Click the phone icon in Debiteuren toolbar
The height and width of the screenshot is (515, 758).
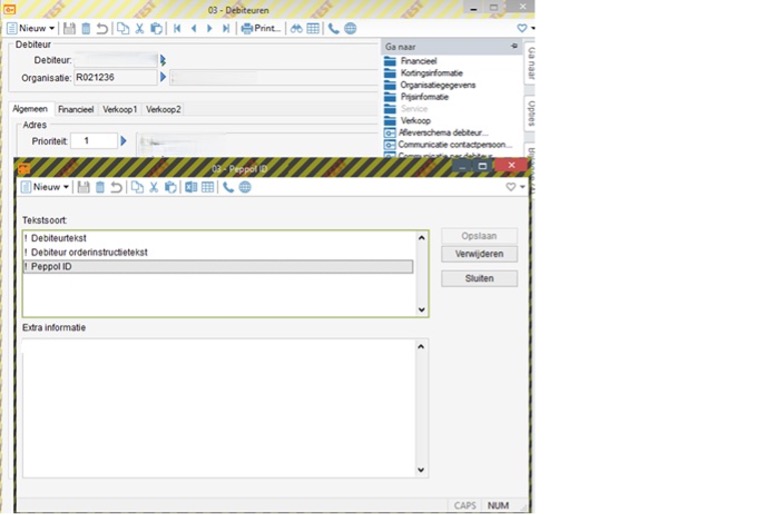point(333,29)
